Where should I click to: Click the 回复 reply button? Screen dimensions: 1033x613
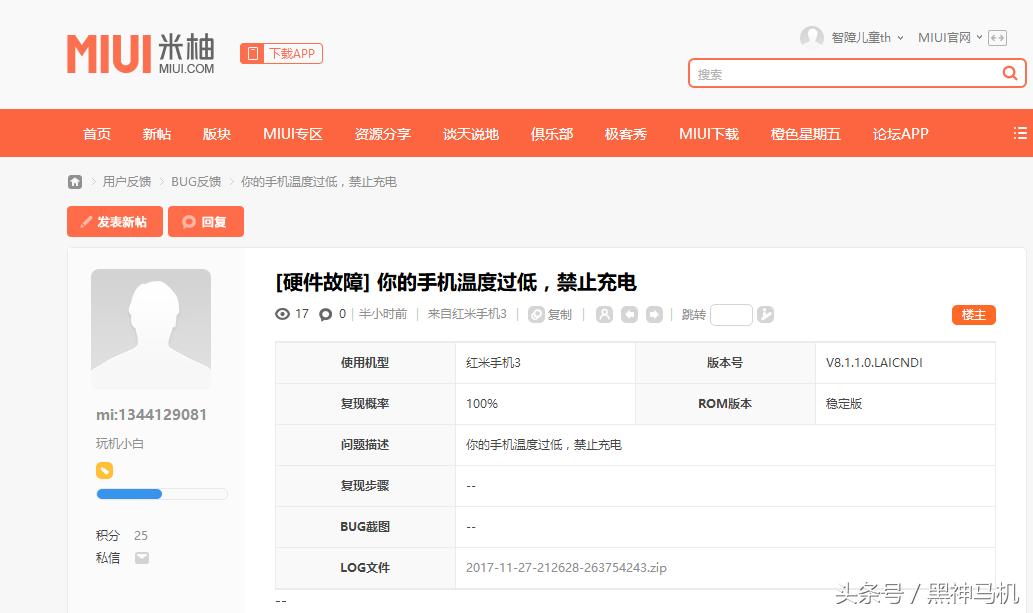(x=205, y=221)
